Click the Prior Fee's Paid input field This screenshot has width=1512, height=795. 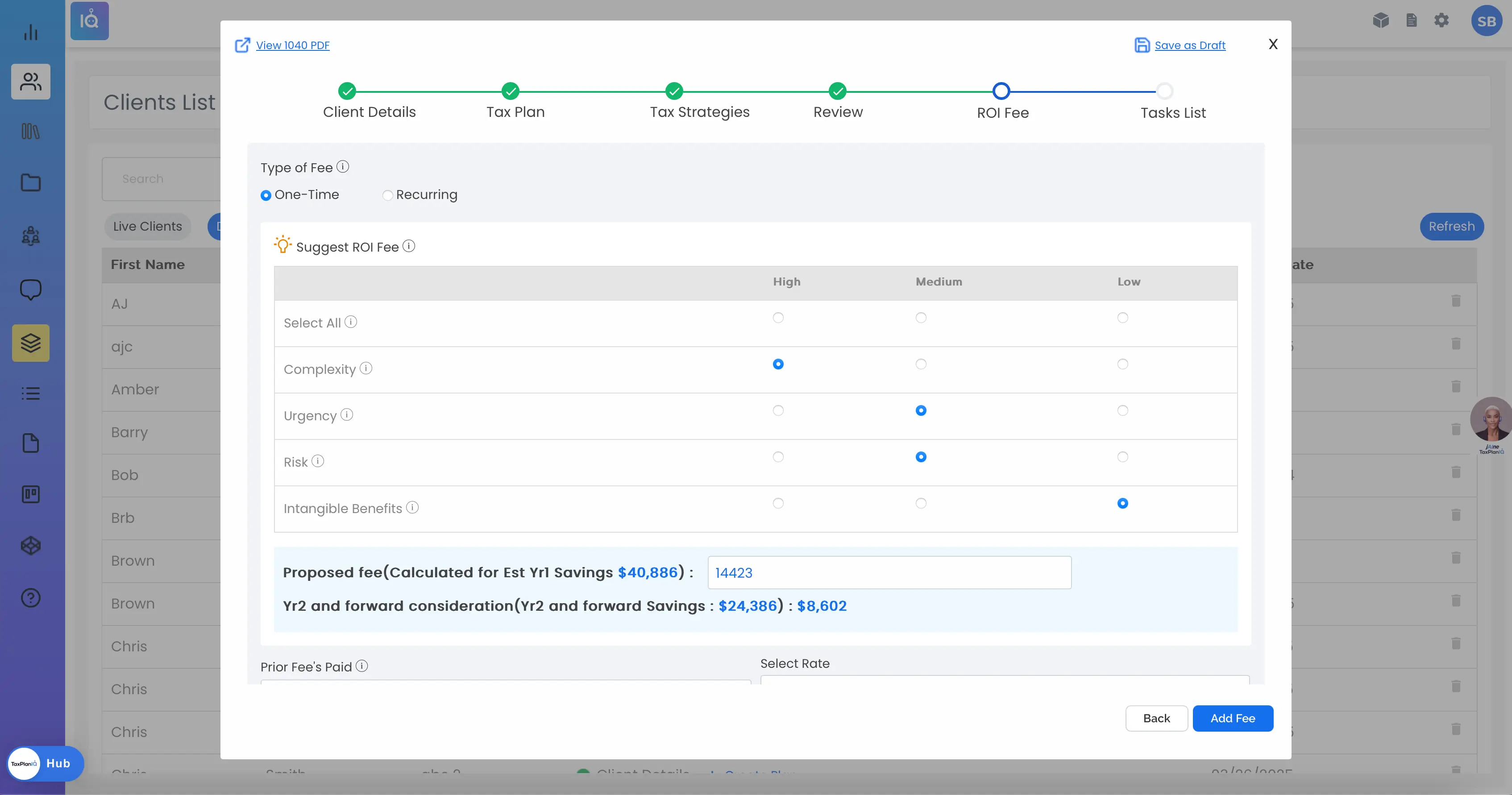(x=505, y=682)
